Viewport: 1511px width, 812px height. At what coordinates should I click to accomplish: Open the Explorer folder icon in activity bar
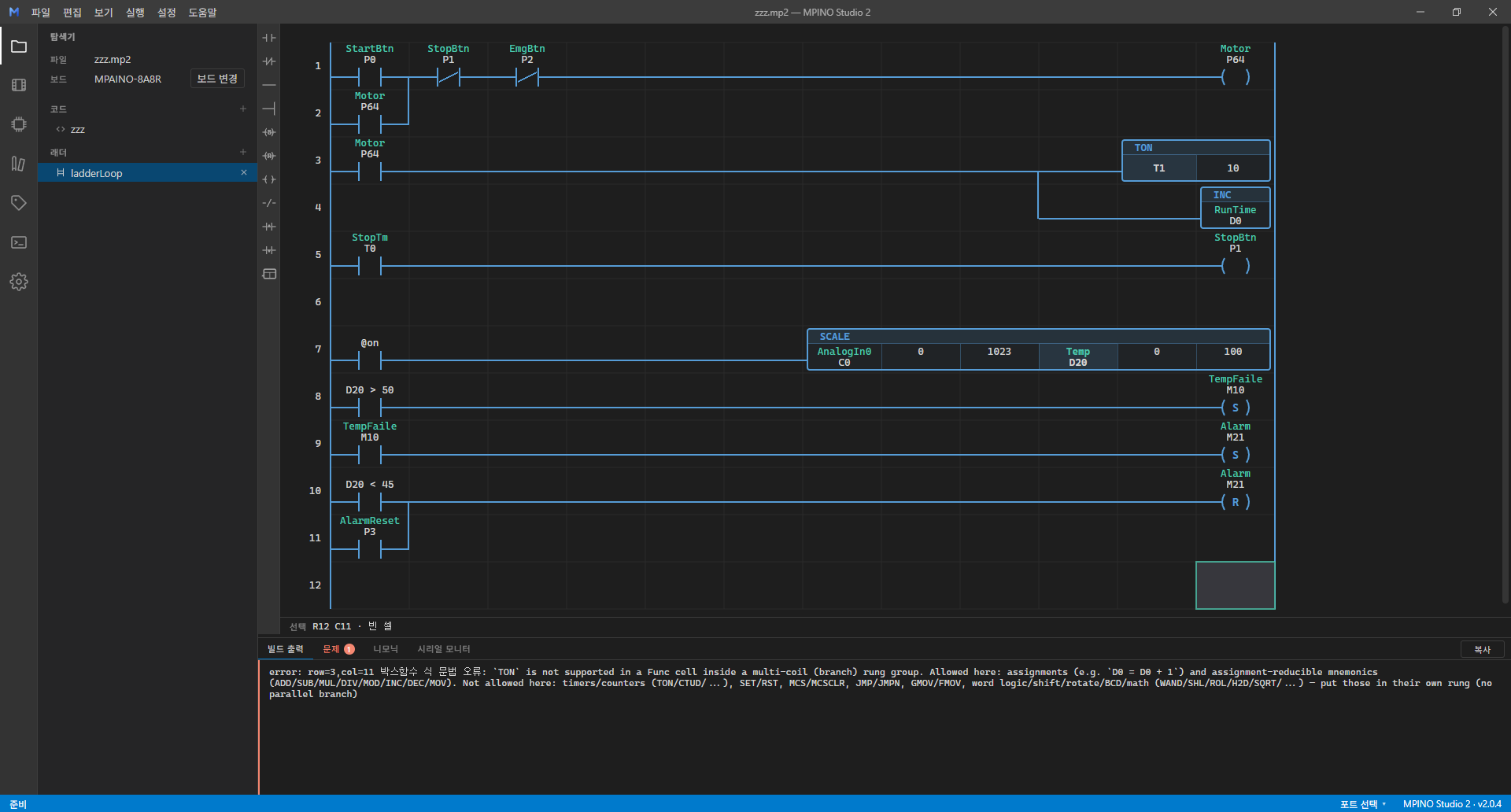click(x=19, y=46)
